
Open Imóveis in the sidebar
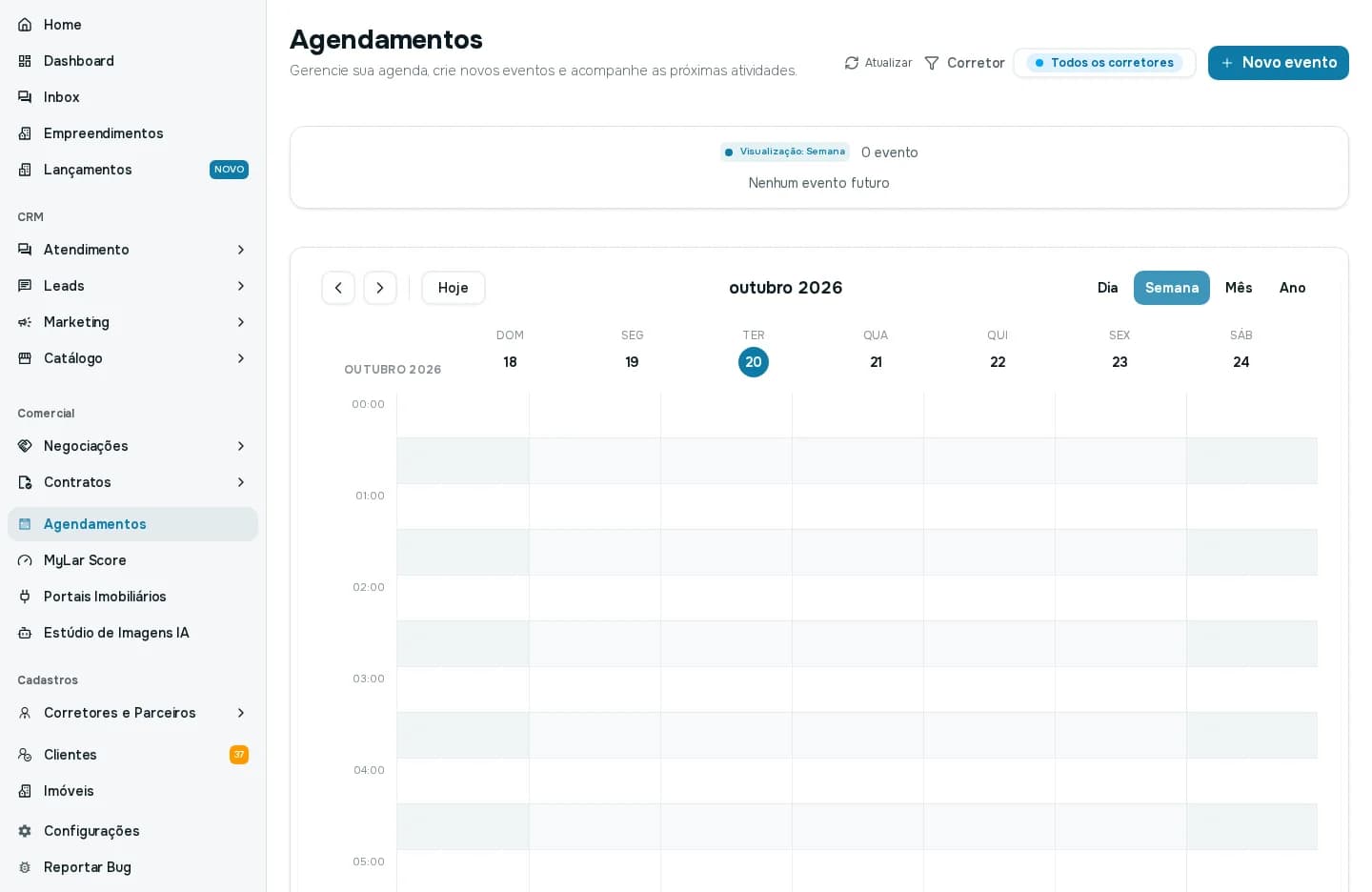tap(132, 791)
